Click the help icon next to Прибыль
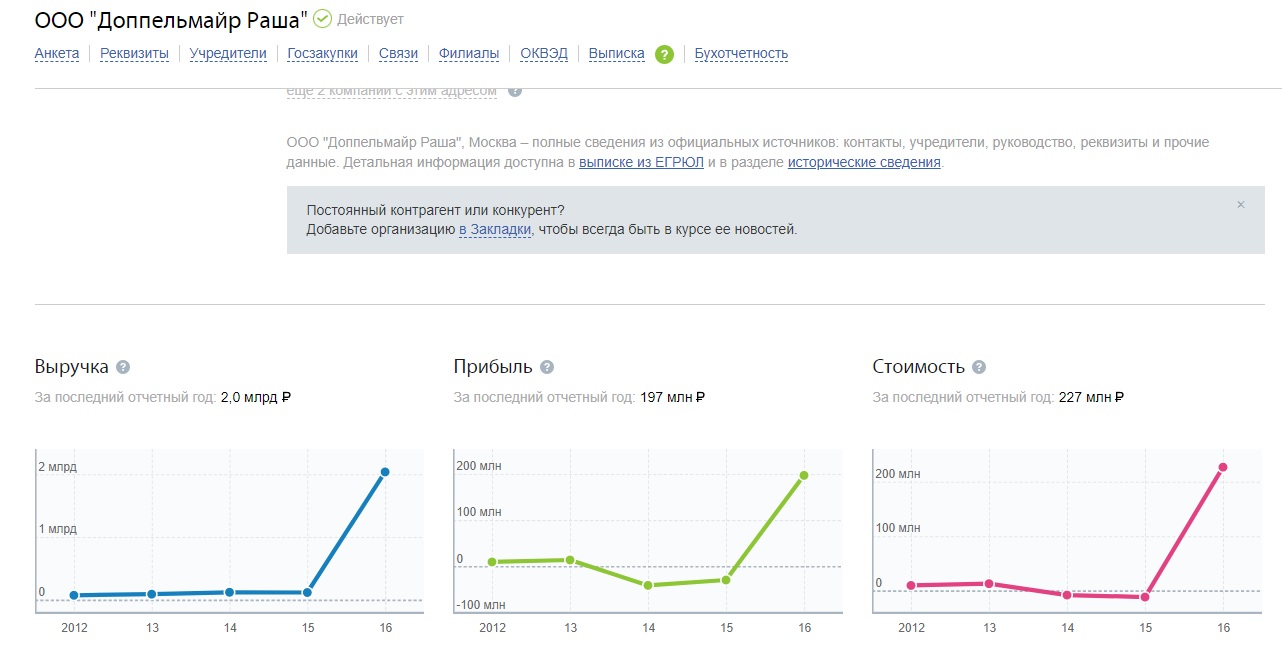The height and width of the screenshot is (660, 1282). coord(547,367)
